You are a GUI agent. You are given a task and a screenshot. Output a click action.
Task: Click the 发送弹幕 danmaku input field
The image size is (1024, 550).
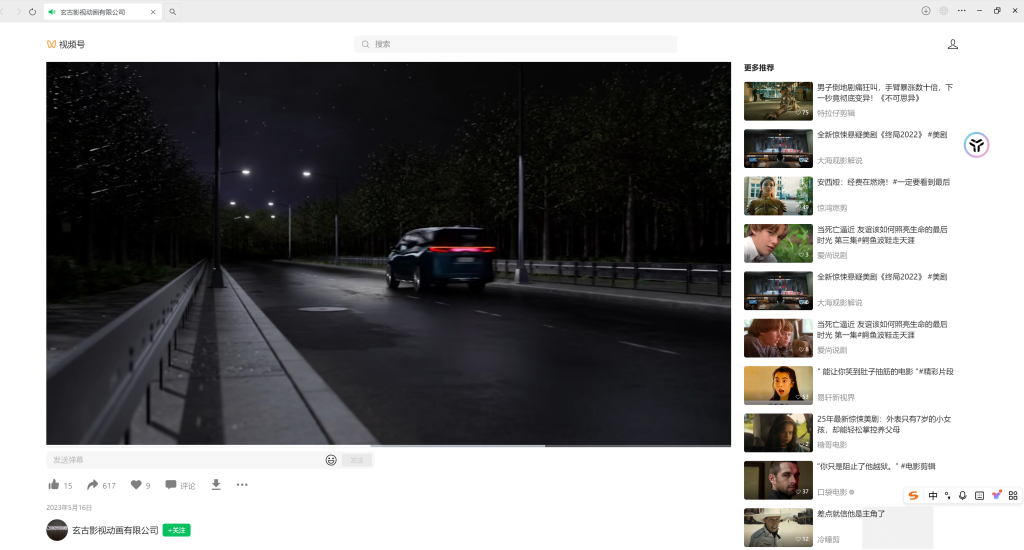pos(186,460)
